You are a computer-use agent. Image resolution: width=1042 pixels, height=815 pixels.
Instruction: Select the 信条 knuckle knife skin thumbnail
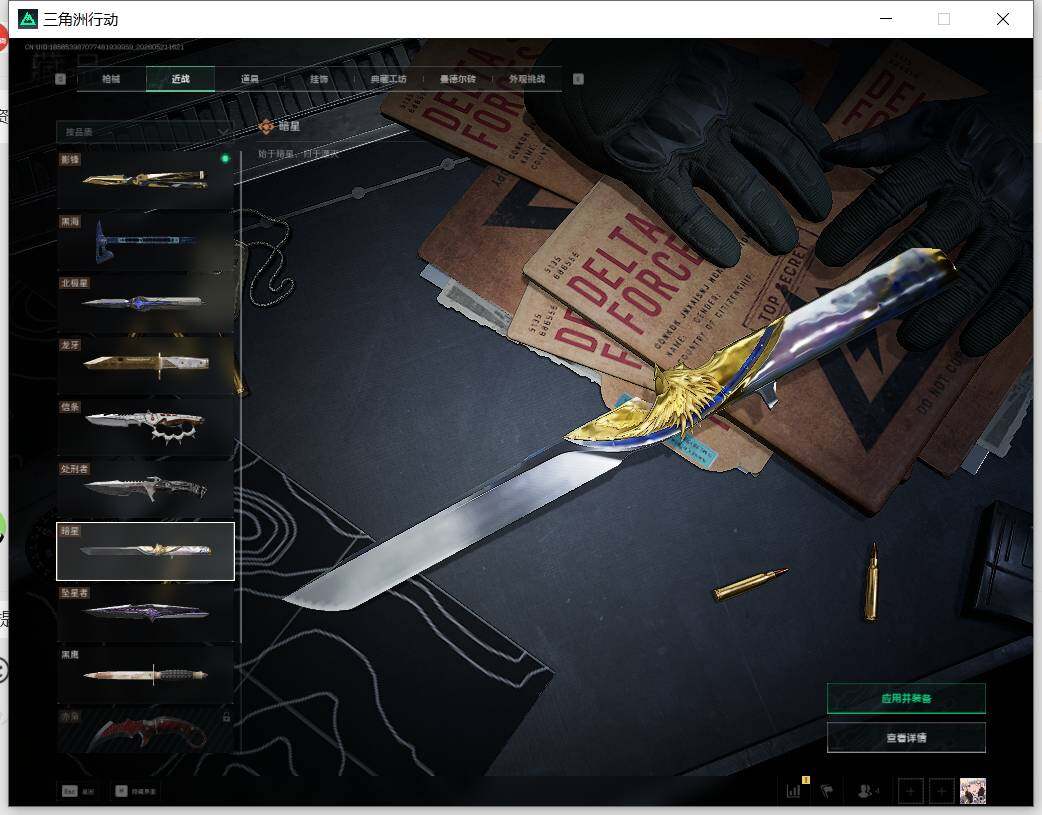point(146,426)
